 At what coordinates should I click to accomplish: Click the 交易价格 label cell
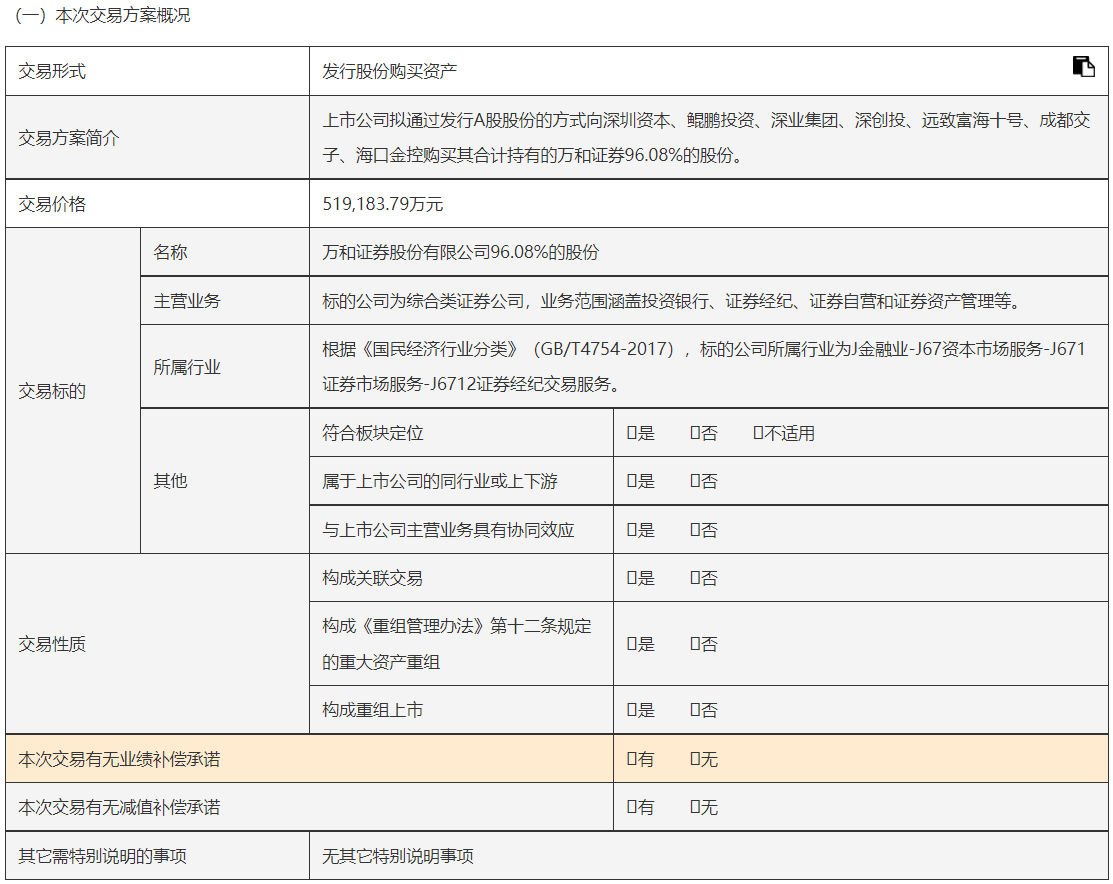point(158,204)
